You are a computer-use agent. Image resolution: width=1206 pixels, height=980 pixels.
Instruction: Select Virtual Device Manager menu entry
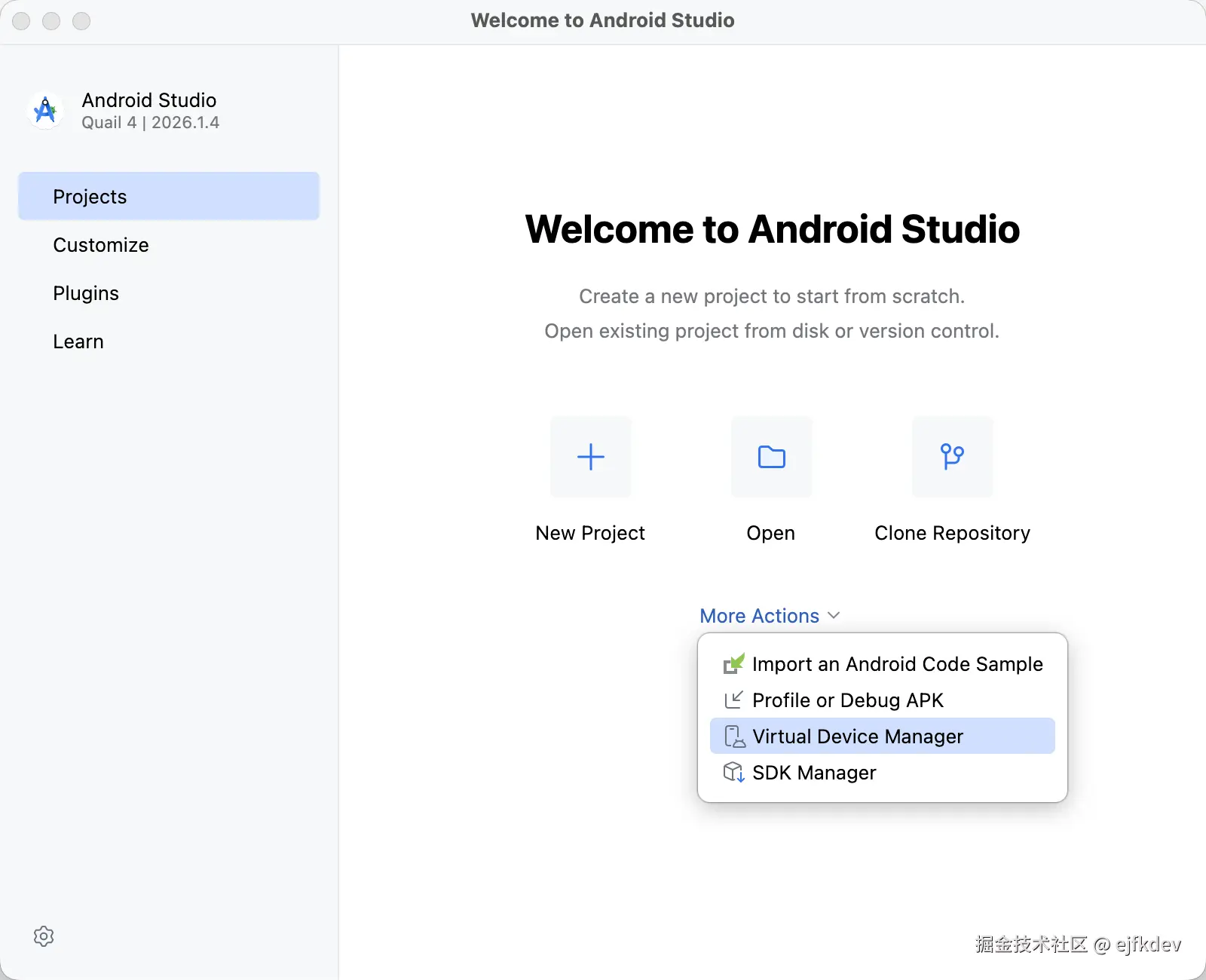pyautogui.click(x=883, y=737)
